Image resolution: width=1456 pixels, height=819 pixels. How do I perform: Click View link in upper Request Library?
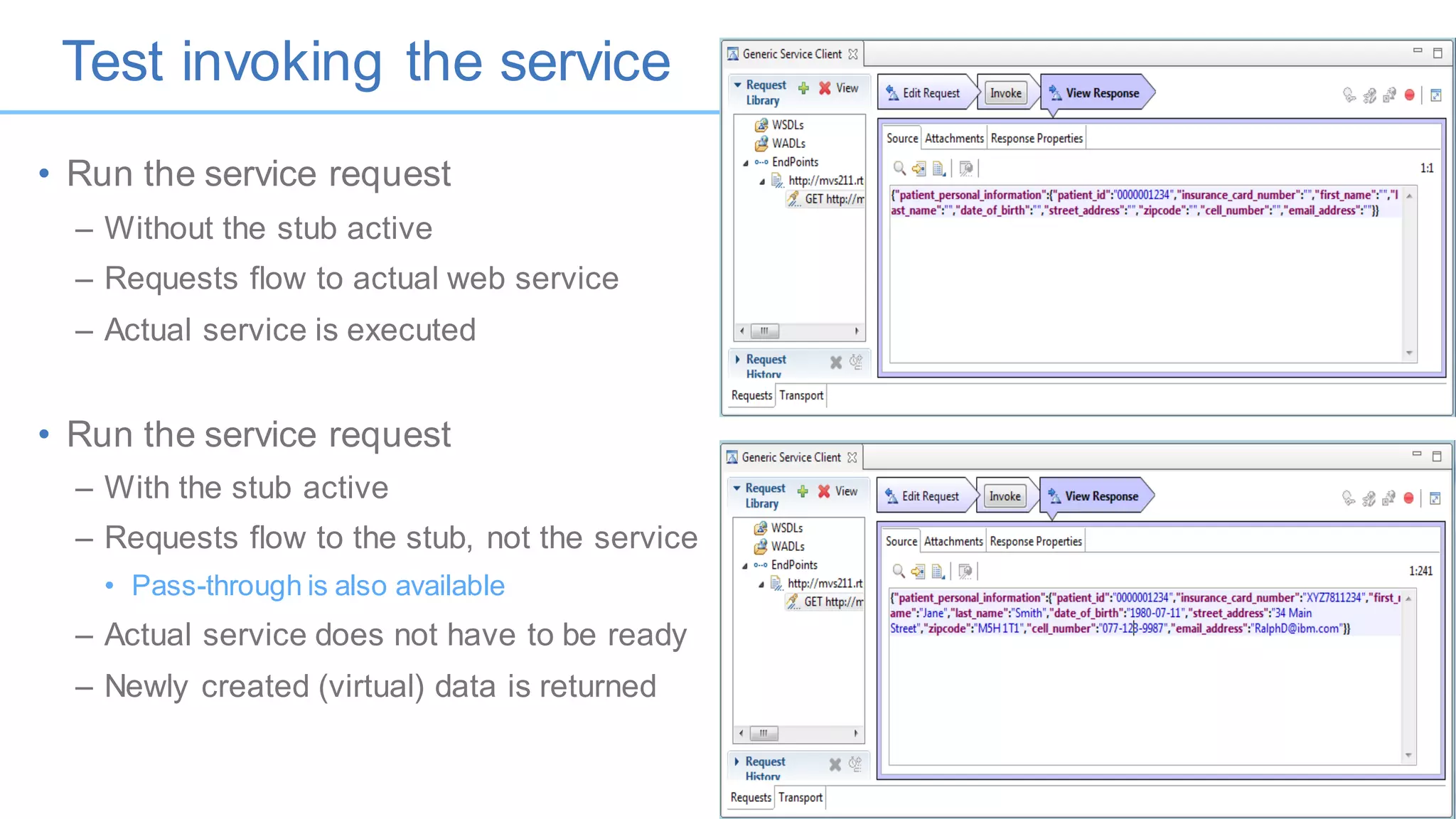point(847,88)
